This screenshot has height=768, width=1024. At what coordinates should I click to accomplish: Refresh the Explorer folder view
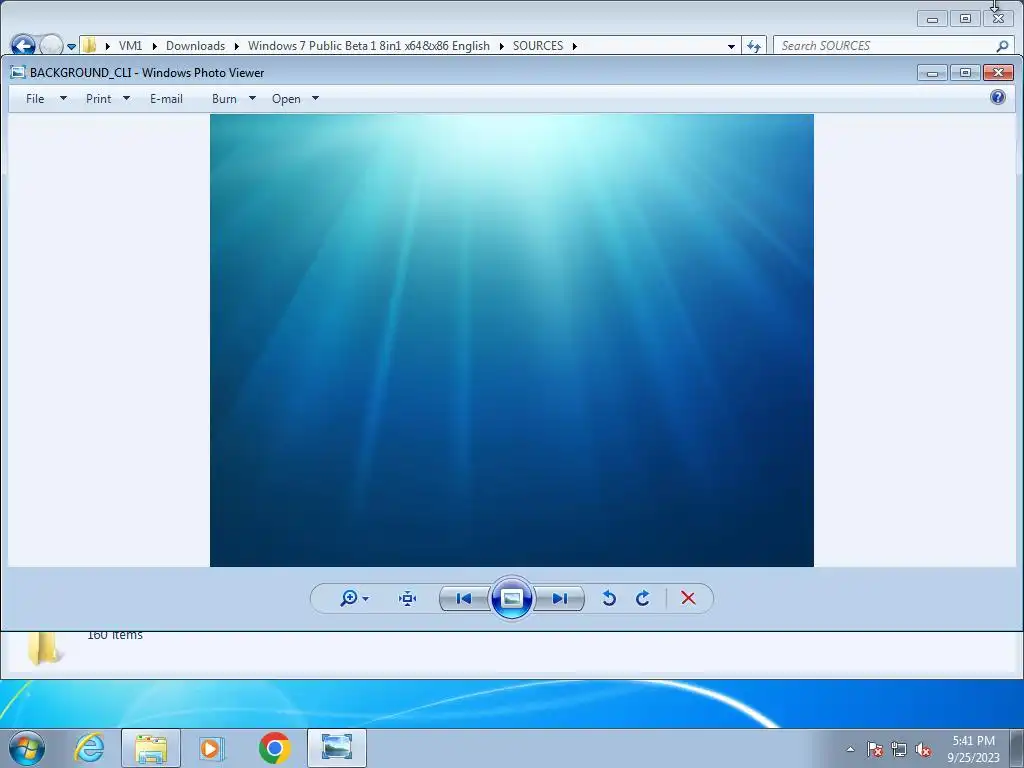click(x=754, y=46)
